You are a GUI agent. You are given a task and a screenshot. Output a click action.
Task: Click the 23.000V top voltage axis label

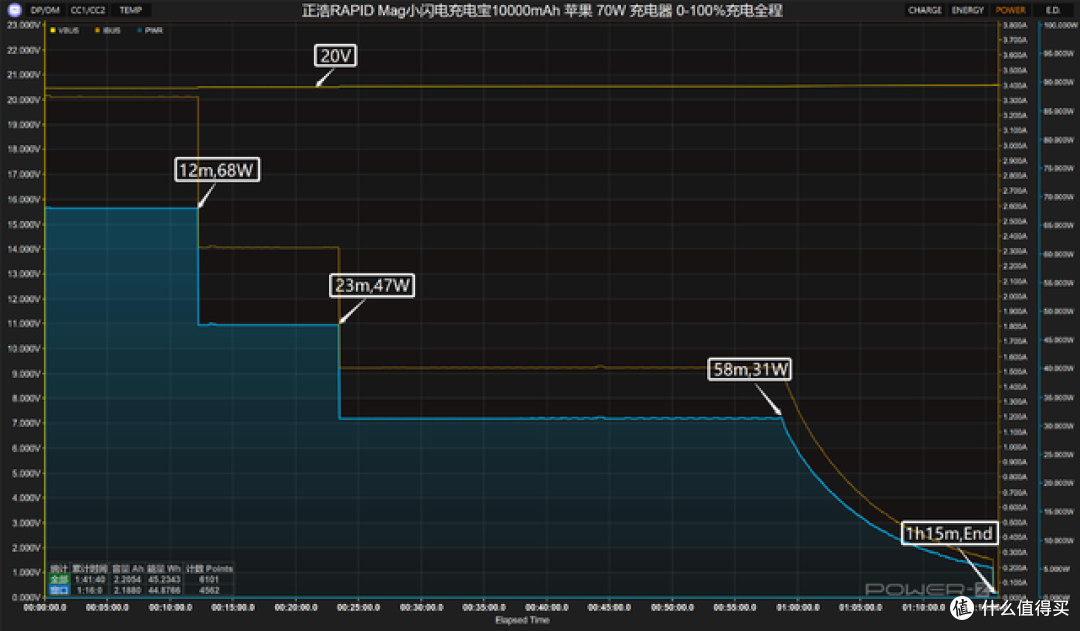point(24,25)
